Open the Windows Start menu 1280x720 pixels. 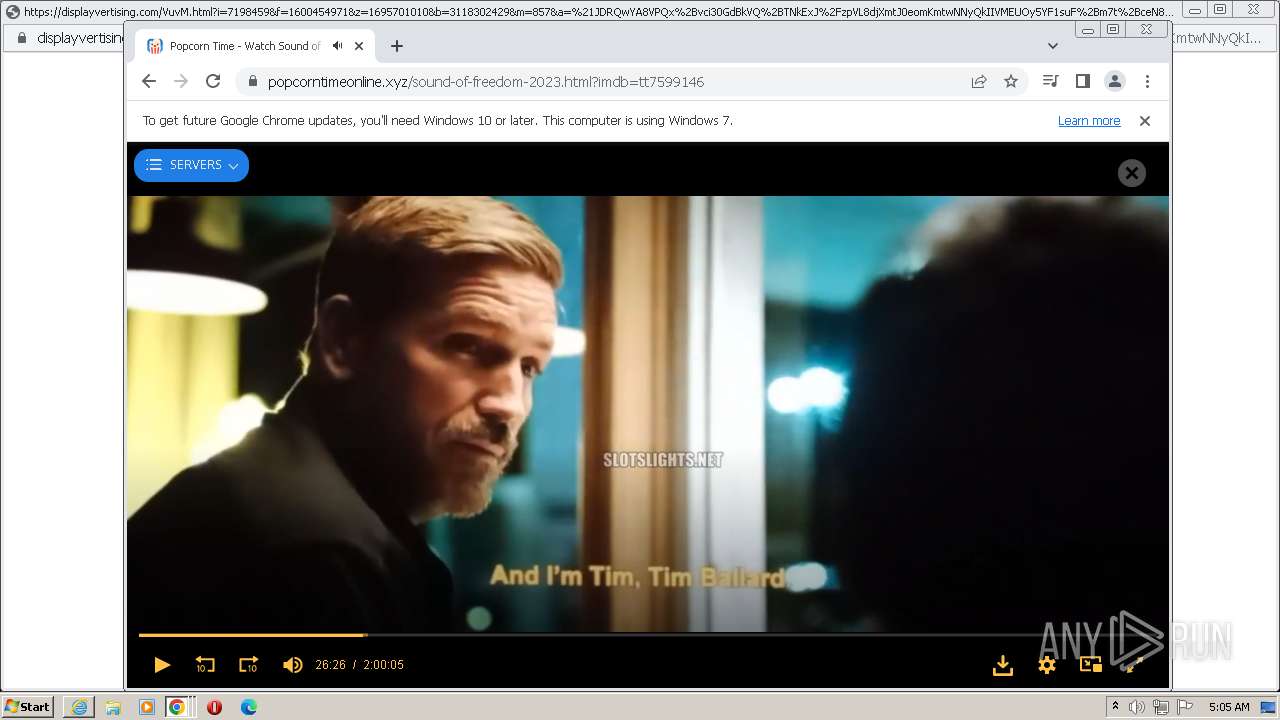(28, 707)
